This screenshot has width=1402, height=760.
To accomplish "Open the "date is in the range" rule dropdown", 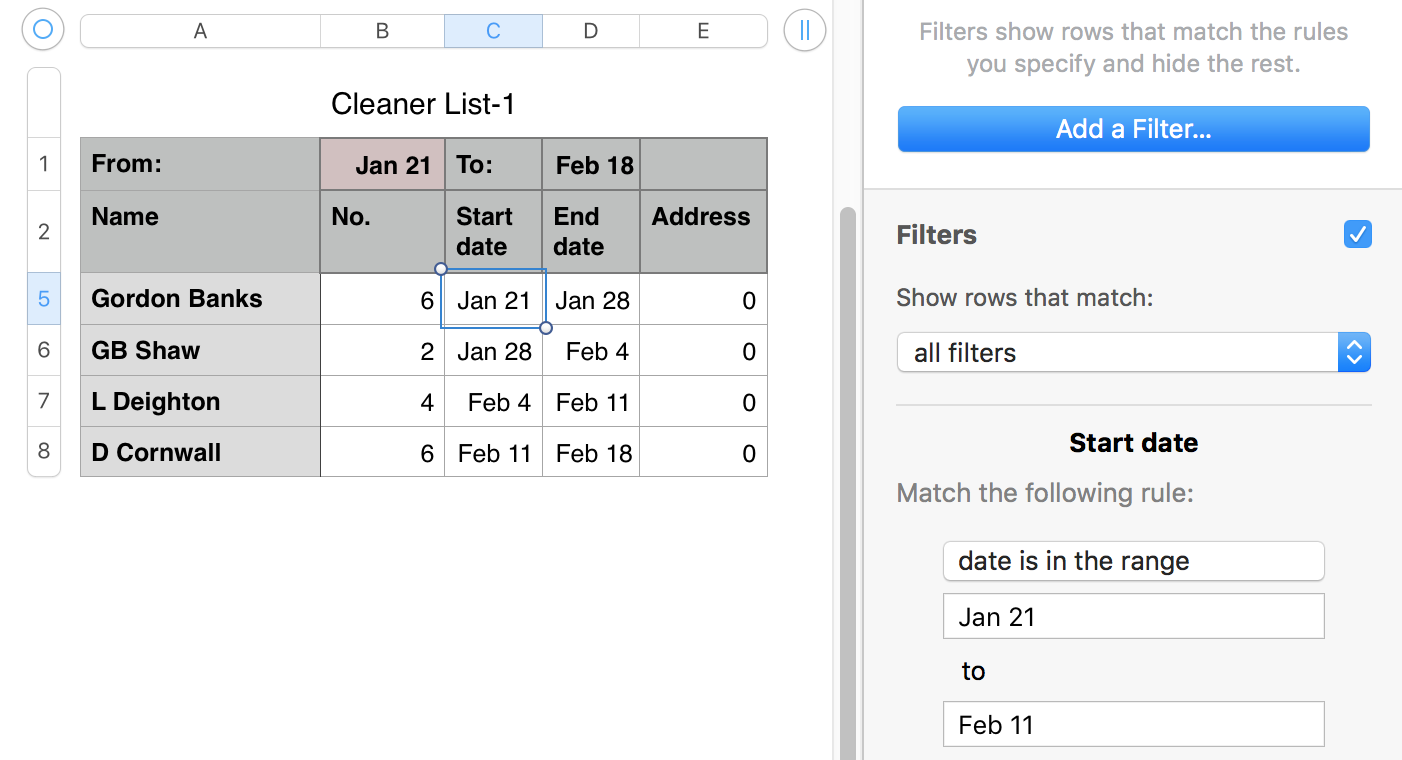I will pyautogui.click(x=1133, y=561).
